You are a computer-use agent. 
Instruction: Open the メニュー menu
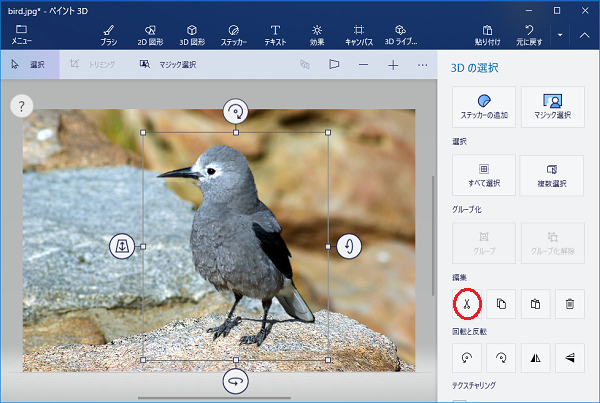pyautogui.click(x=21, y=35)
